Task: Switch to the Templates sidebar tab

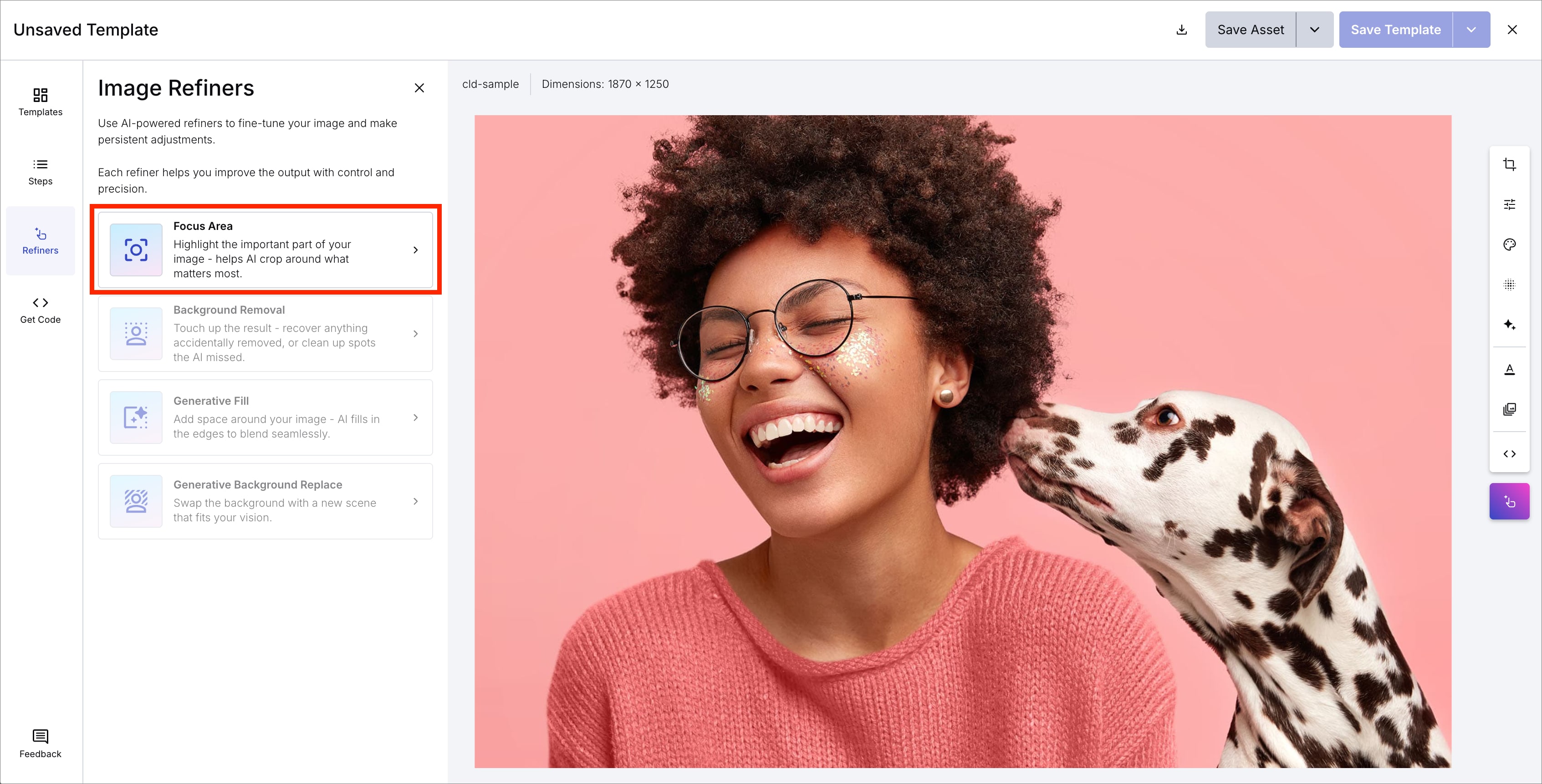Action: tap(40, 102)
